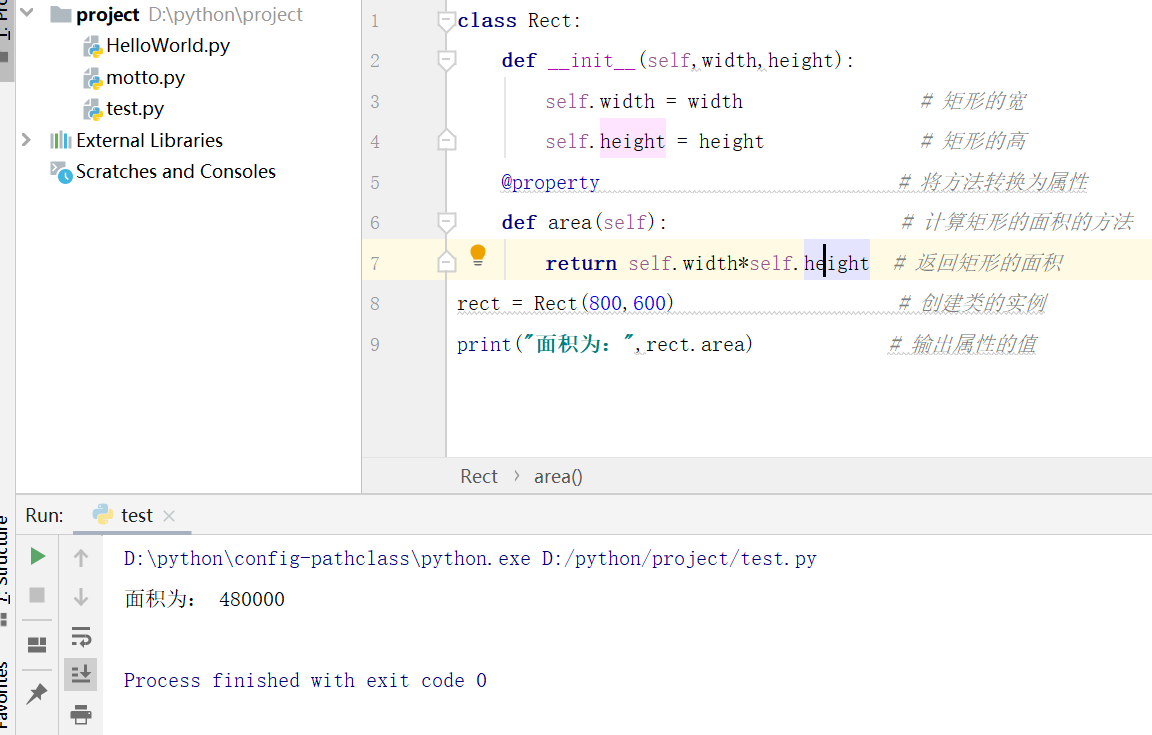Click highlighted 'height' in self.height on line 4
Image resolution: width=1152 pixels, height=735 pixels.
click(633, 141)
